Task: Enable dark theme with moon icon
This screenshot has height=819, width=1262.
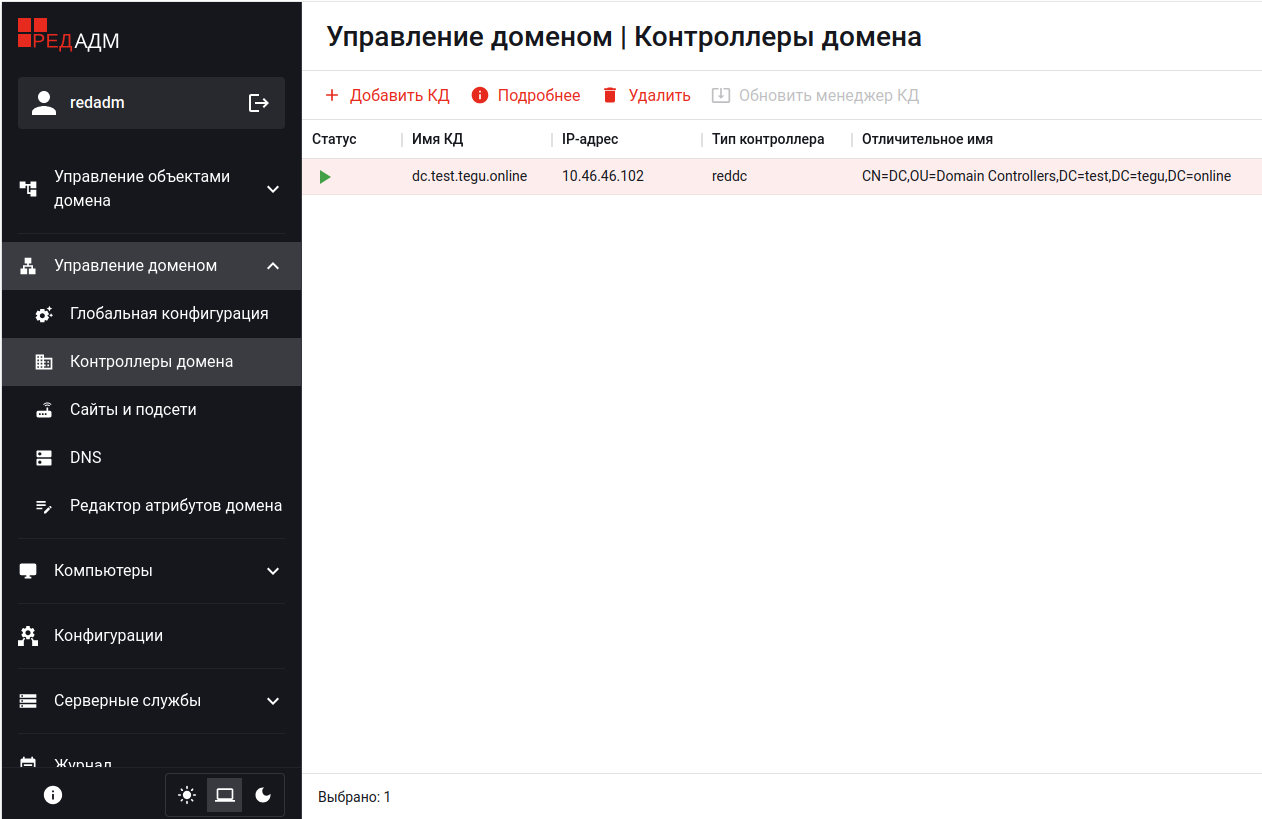Action: (x=263, y=795)
